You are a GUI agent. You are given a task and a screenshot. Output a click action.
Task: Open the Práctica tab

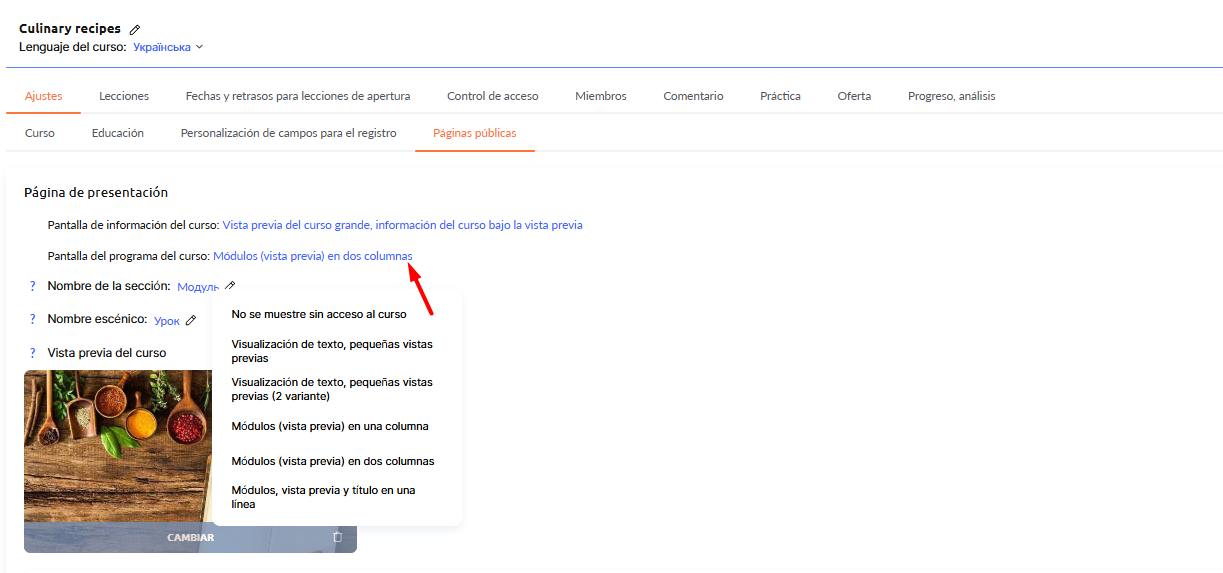click(780, 96)
